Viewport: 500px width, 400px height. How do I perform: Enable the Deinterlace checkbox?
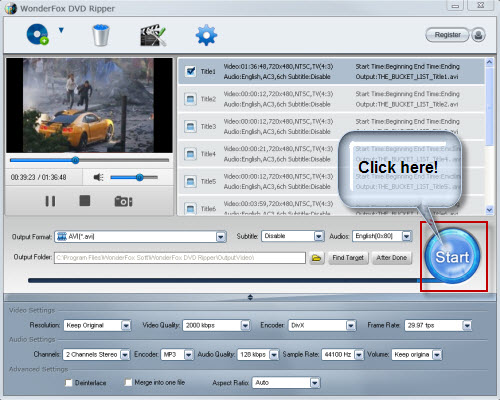point(69,382)
